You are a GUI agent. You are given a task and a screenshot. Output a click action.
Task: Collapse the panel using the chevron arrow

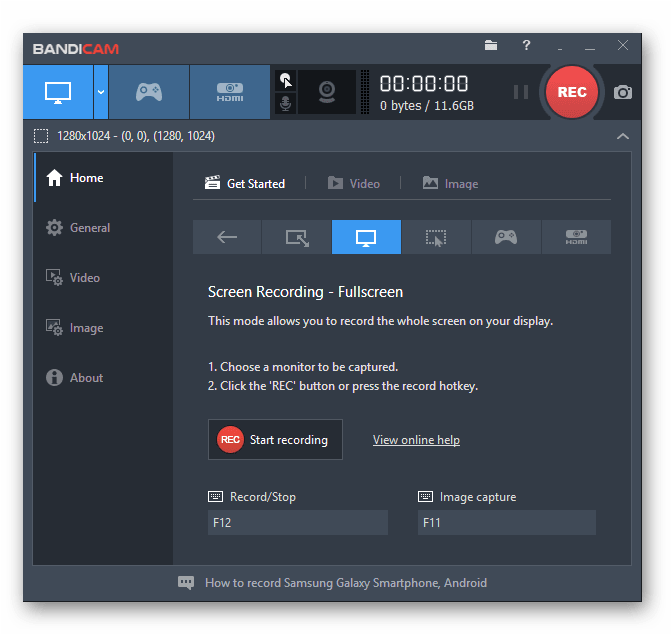623,136
